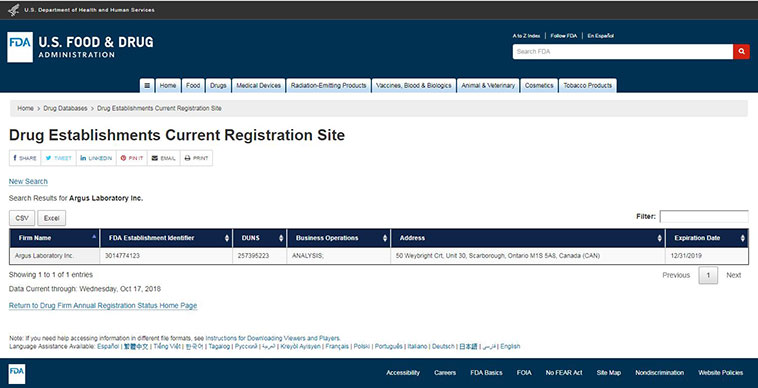Export results as CSV
The image size is (758, 388).
(x=22, y=218)
